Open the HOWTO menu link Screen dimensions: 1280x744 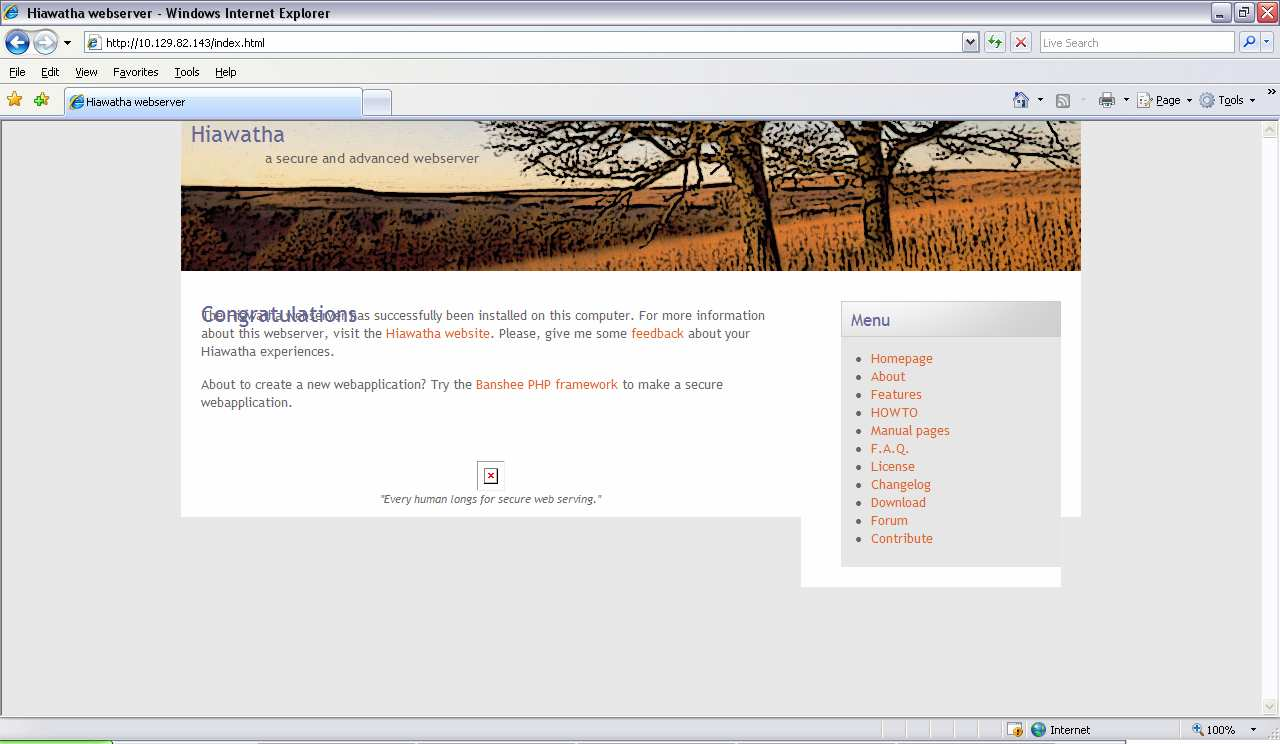coord(894,413)
